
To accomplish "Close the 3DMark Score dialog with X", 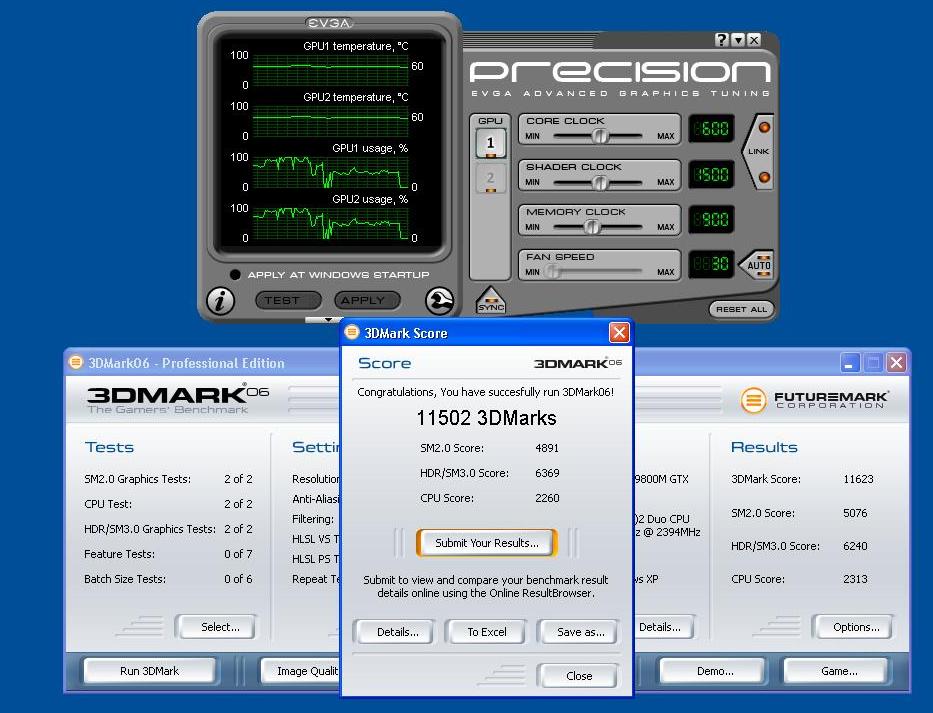I will 619,332.
